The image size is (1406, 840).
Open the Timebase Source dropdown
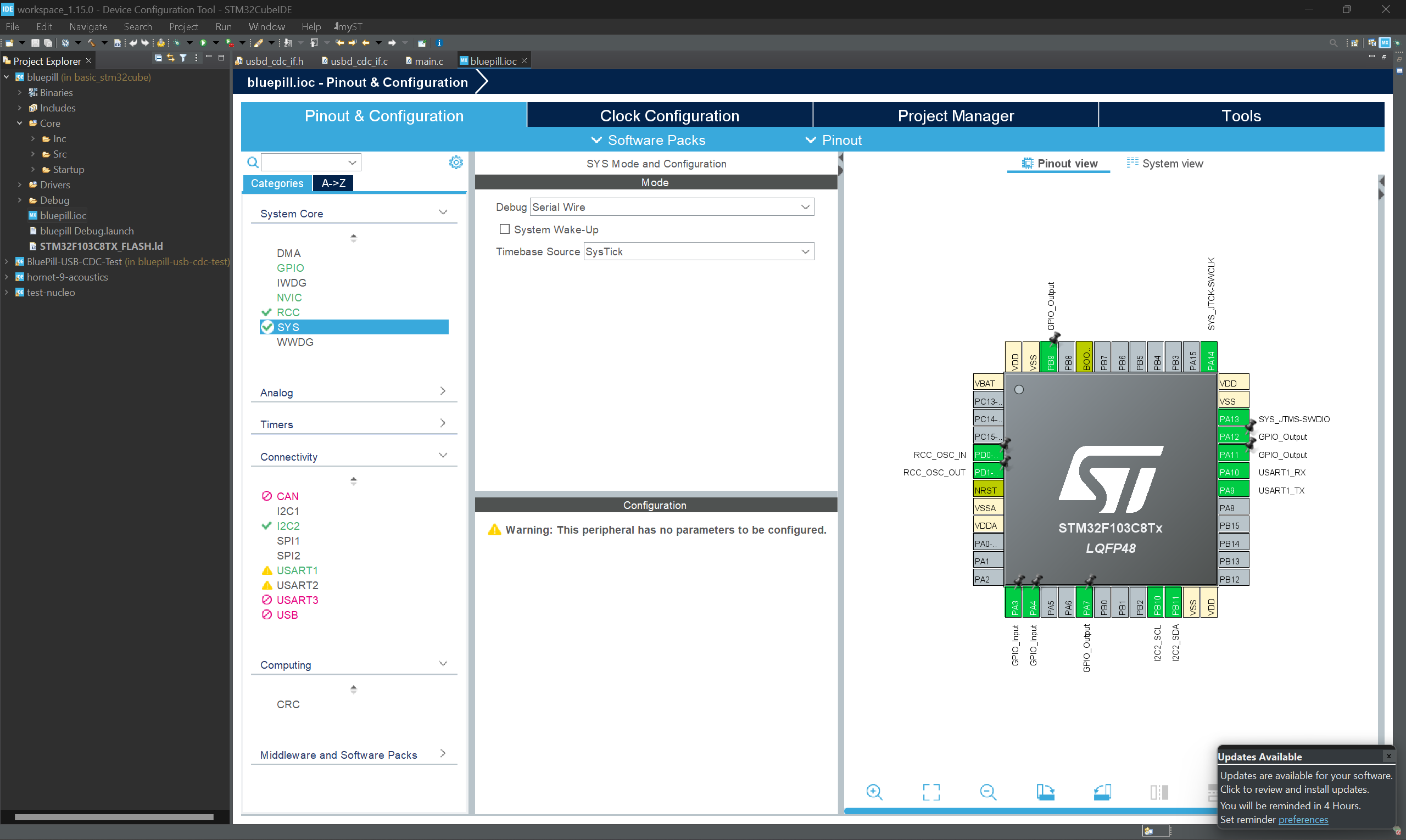click(x=698, y=252)
